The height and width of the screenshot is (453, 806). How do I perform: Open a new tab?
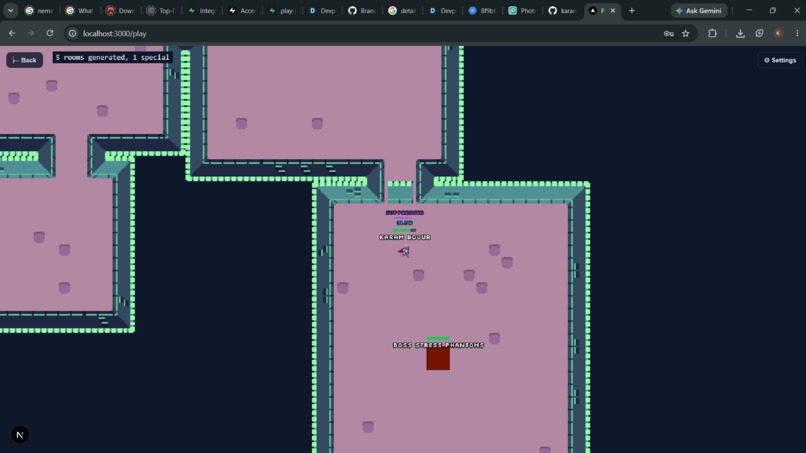click(632, 10)
